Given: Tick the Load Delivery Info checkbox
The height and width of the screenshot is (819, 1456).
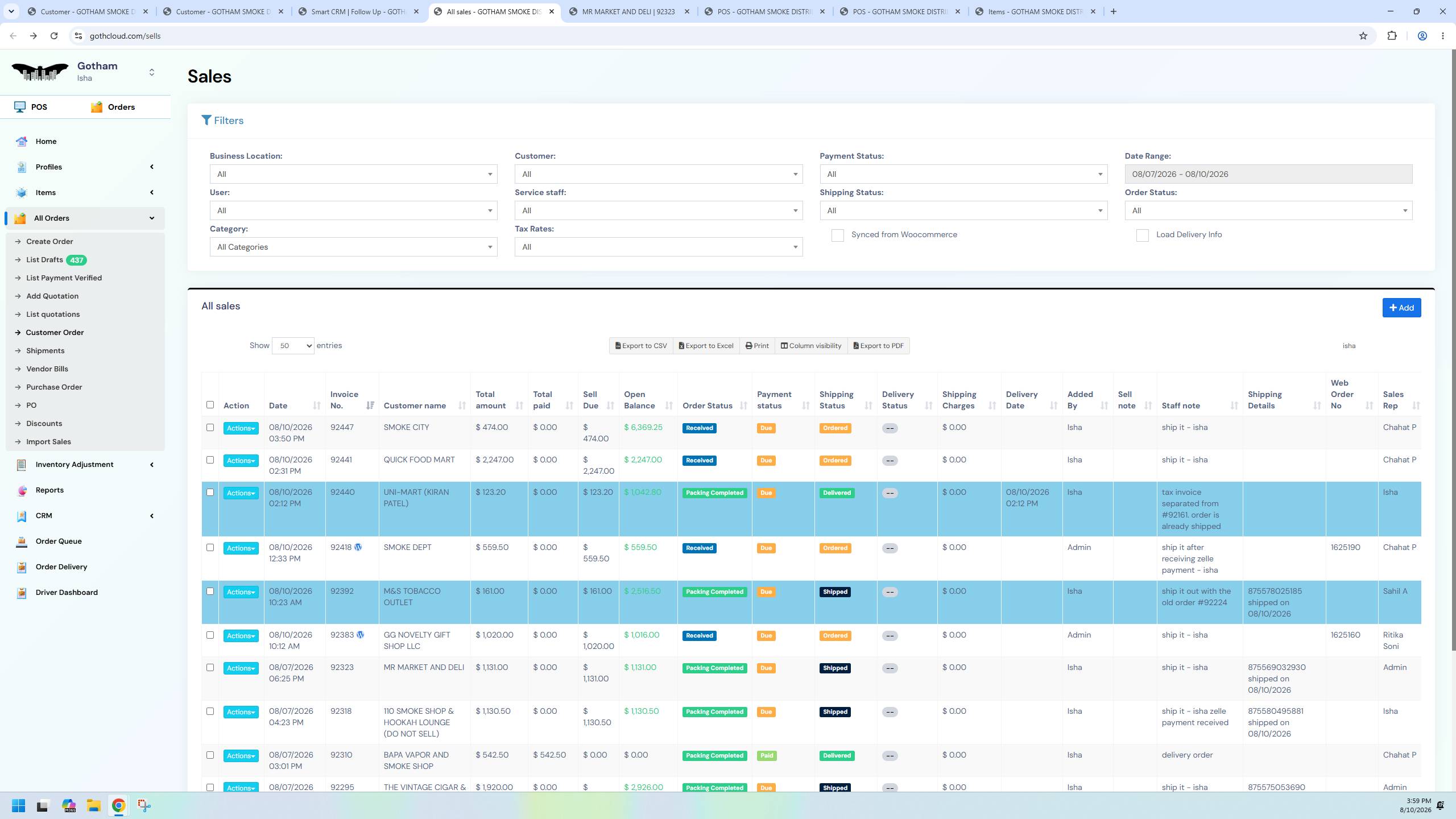Looking at the screenshot, I should pyautogui.click(x=1142, y=235).
